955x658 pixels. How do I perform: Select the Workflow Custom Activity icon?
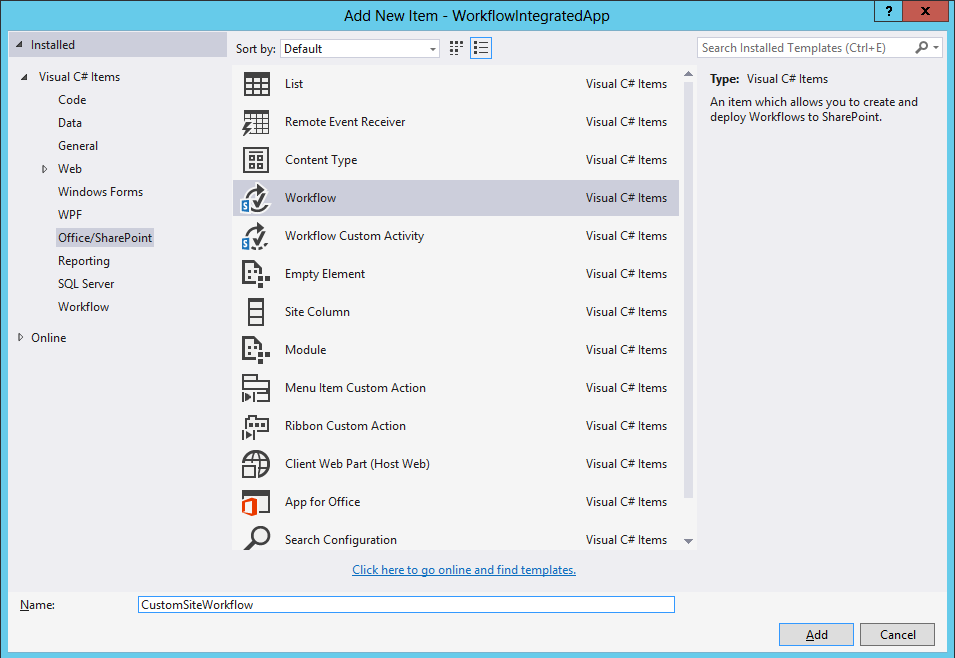[x=256, y=236]
